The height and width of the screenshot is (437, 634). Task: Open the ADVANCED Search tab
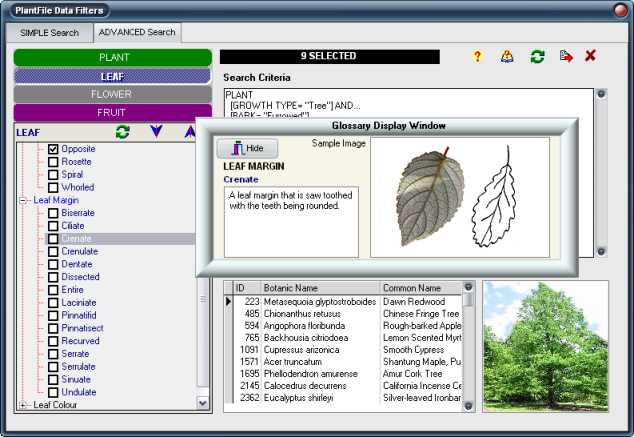(138, 32)
